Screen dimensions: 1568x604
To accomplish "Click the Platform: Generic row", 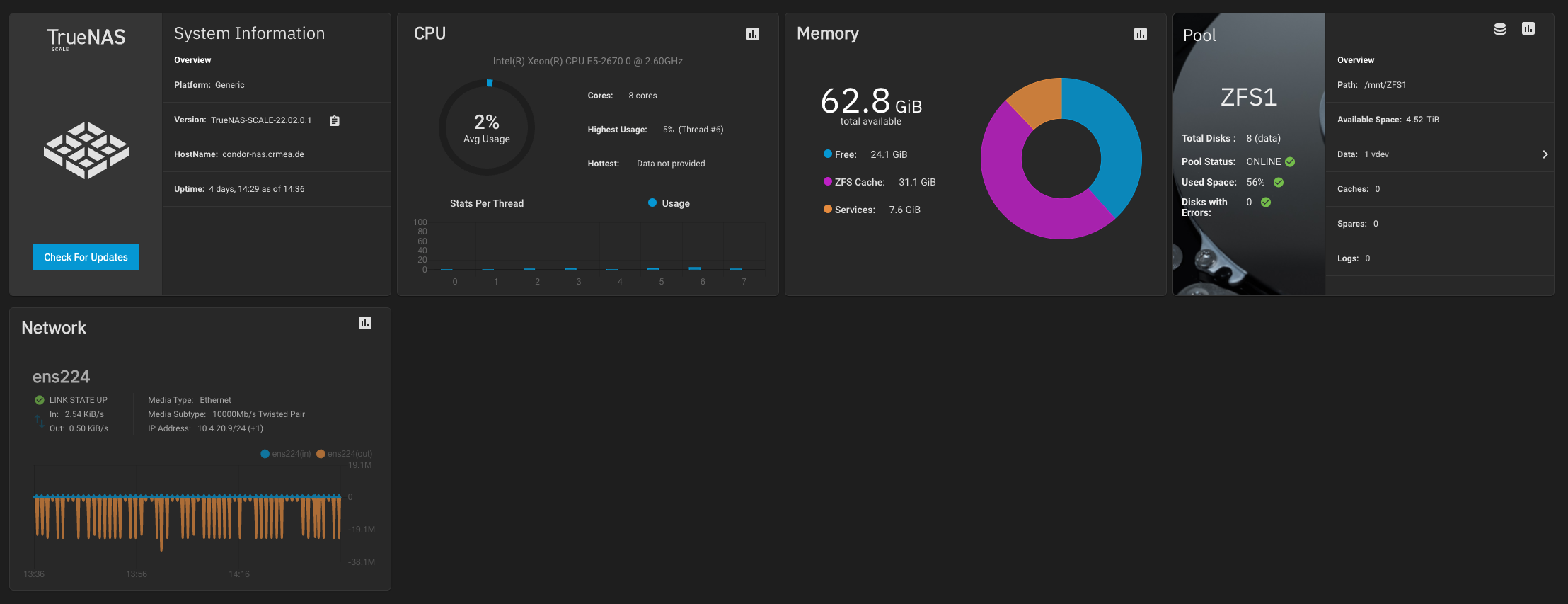I will pyautogui.click(x=276, y=85).
